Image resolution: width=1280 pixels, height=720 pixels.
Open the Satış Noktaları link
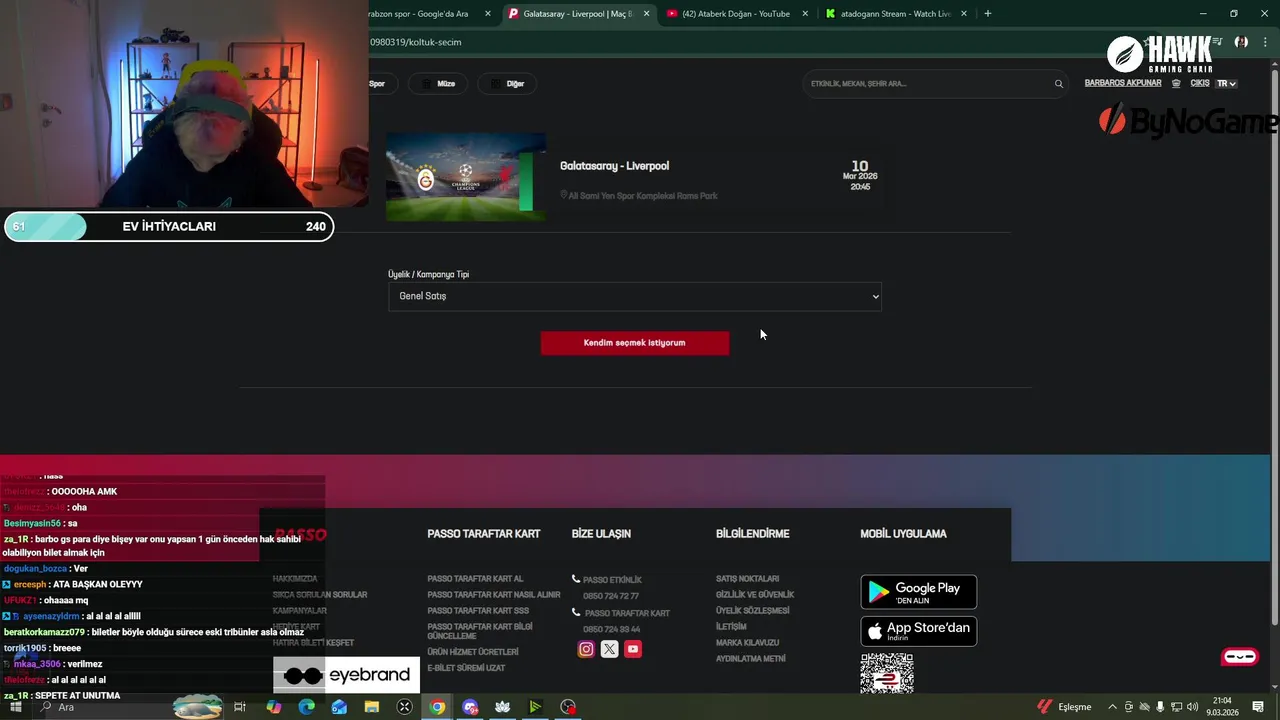747,579
